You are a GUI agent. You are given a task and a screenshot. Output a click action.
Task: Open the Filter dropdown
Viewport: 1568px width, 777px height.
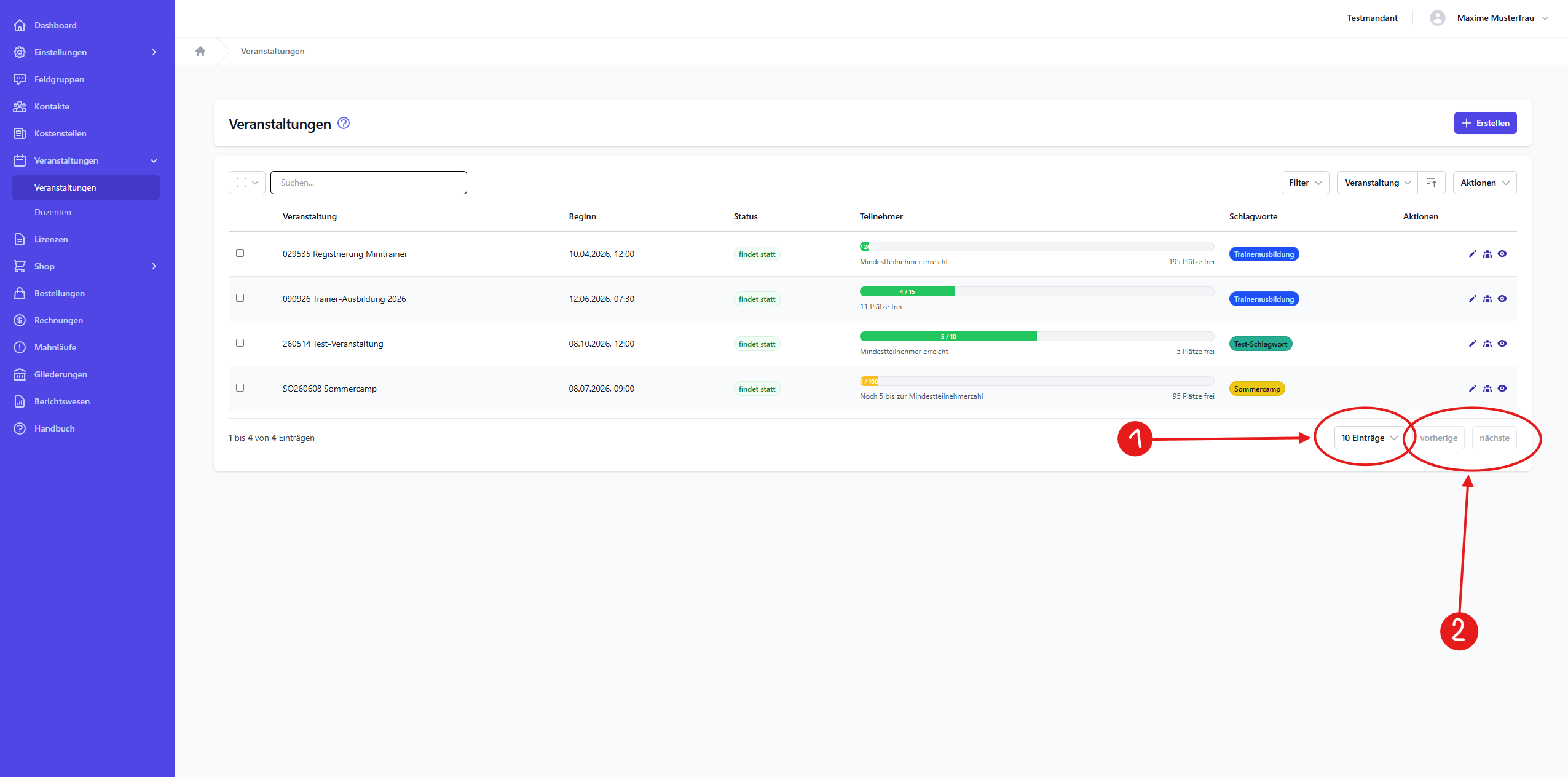[1305, 183]
